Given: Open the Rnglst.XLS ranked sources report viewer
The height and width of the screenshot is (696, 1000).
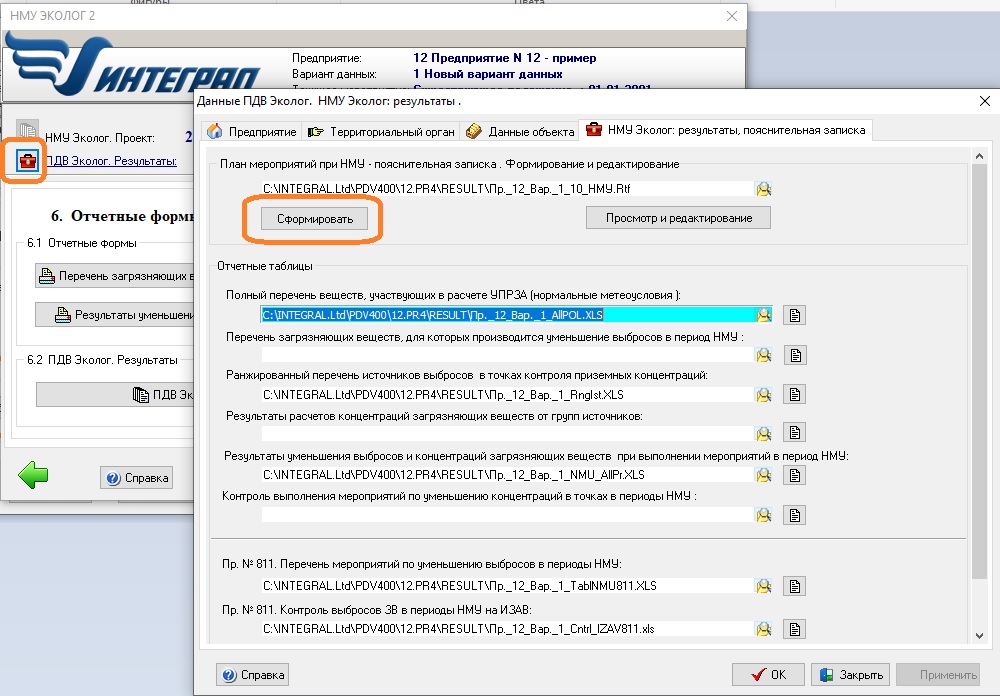Looking at the screenshot, I should pyautogui.click(x=794, y=394).
